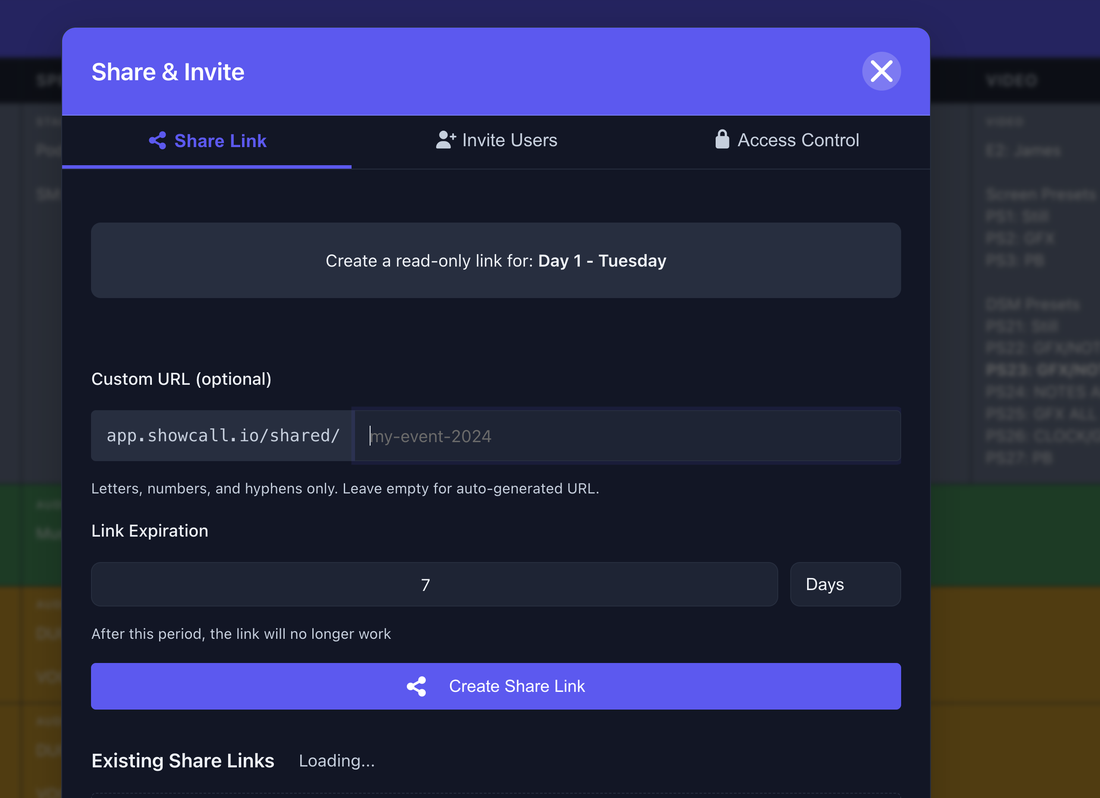Close the Share & Invite dialog
This screenshot has width=1100, height=798.
(881, 72)
